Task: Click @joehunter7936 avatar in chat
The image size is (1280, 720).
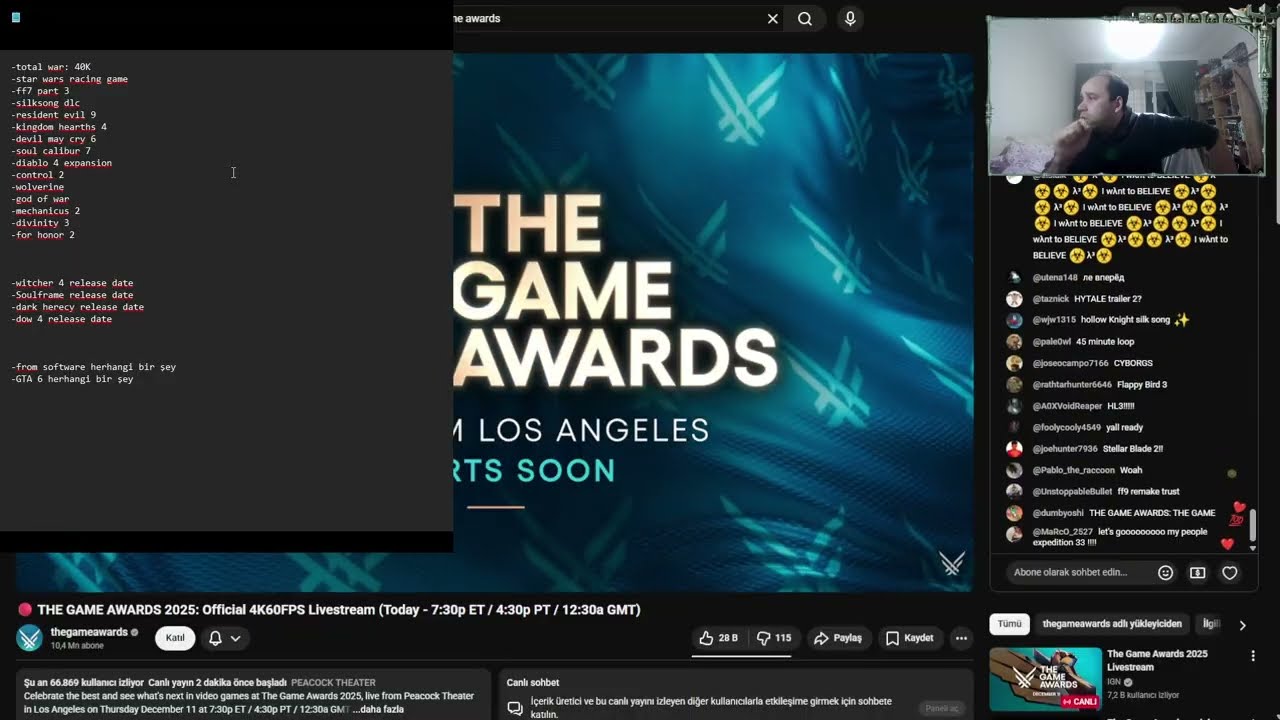Action: click(x=1014, y=449)
